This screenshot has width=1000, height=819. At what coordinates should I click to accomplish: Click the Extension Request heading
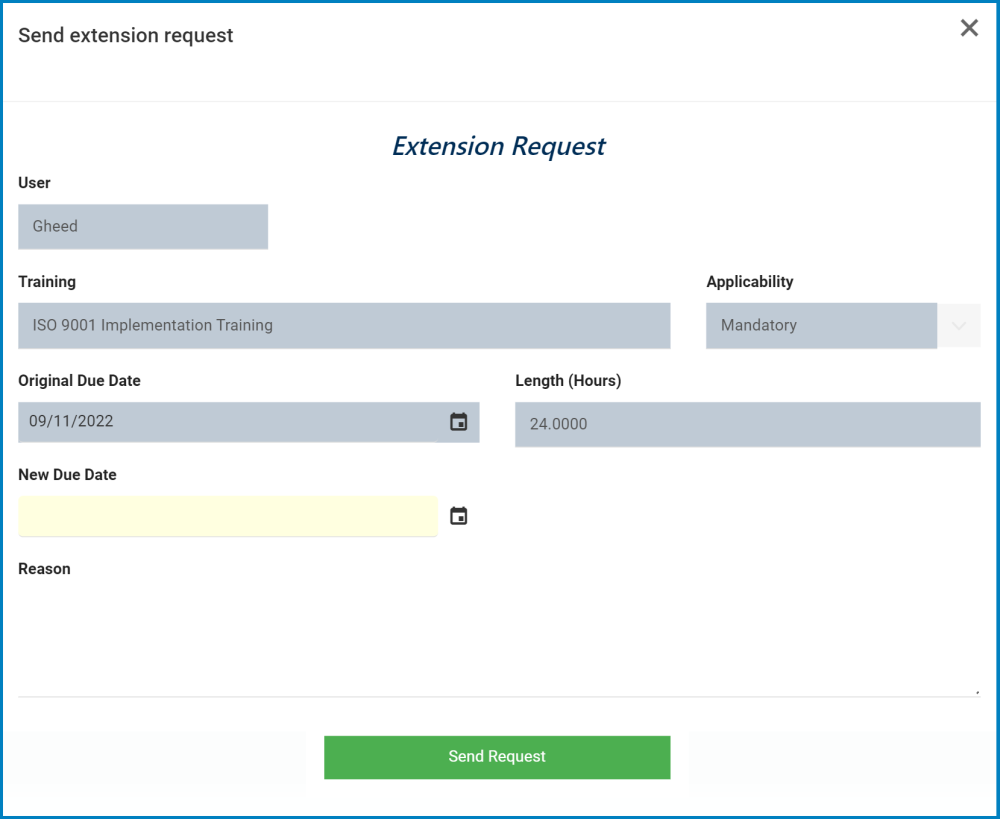pyautogui.click(x=499, y=146)
